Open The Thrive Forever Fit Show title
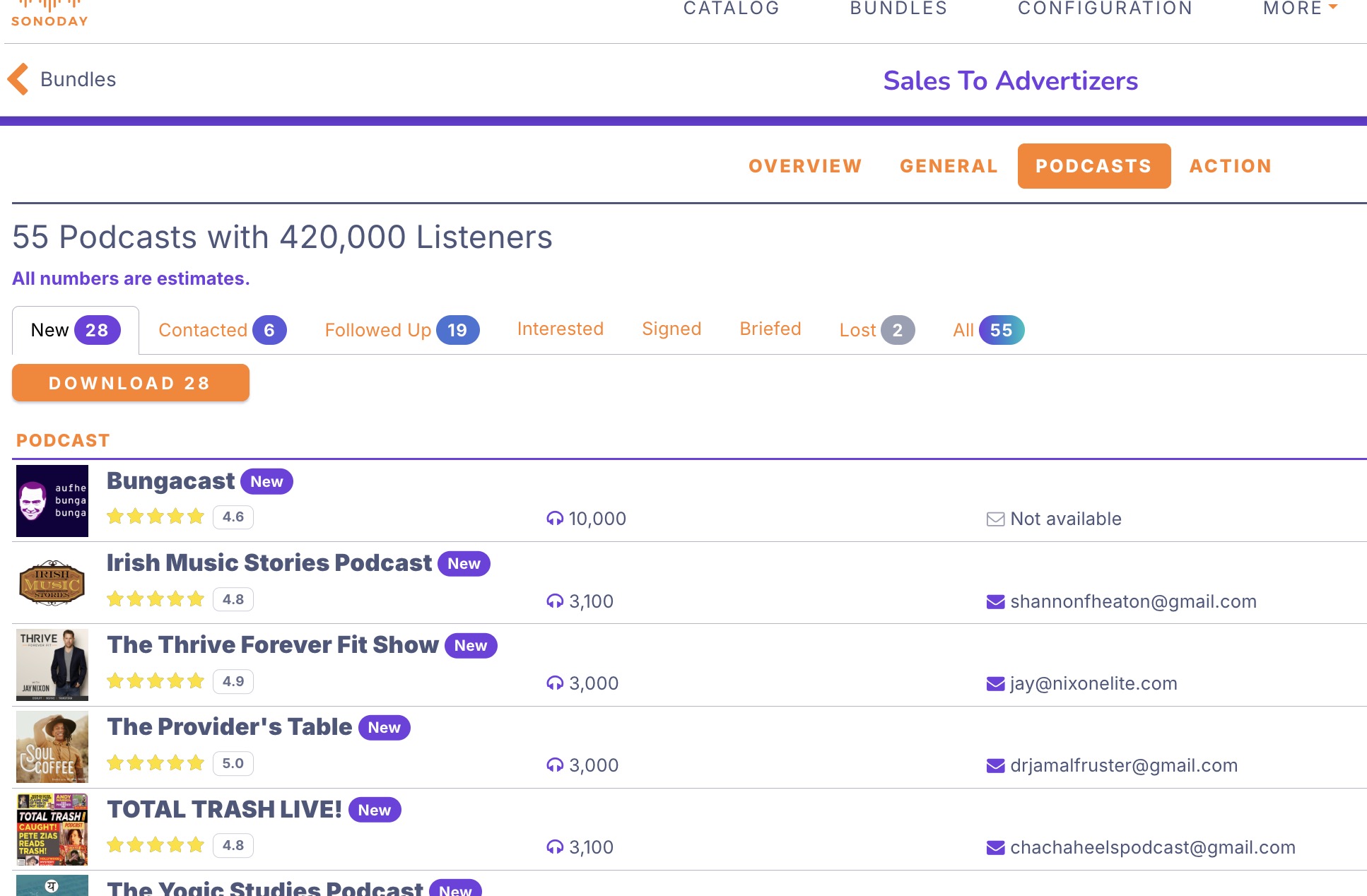The image size is (1367, 896). coord(273,644)
